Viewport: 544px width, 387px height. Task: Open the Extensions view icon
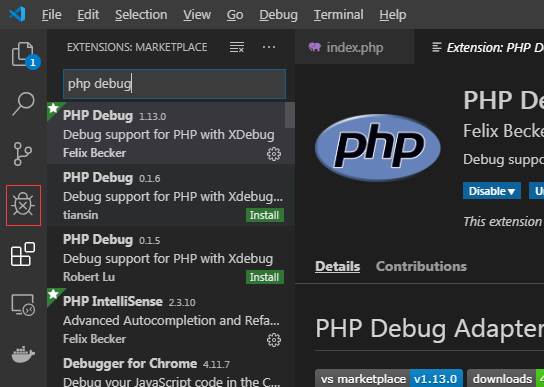tap(23, 254)
